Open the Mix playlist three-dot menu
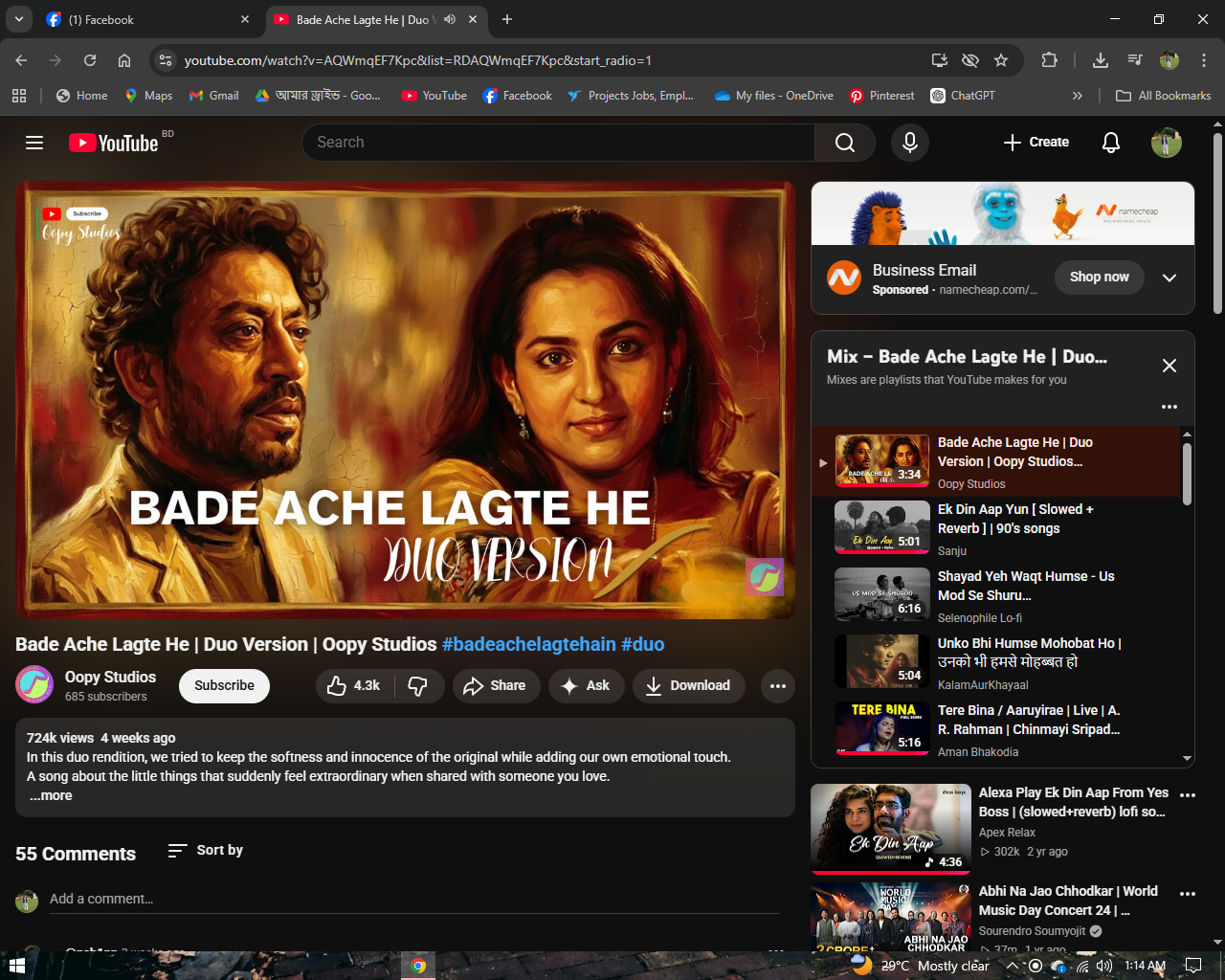 1169,407
